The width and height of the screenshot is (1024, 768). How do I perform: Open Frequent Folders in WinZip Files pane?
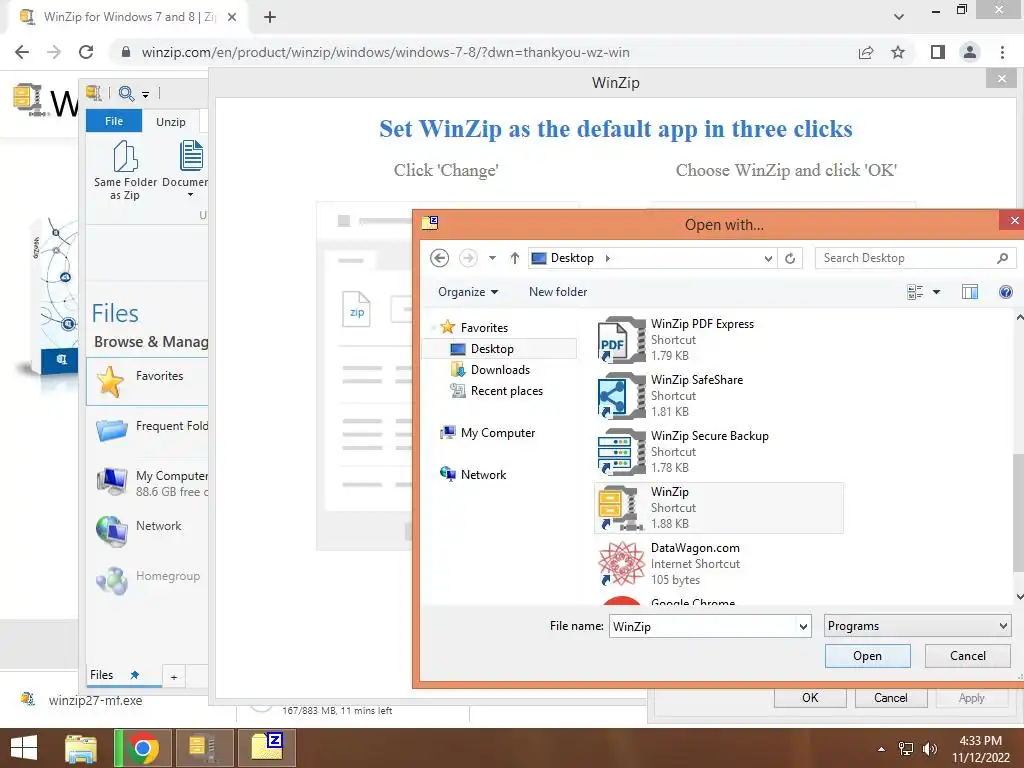click(147, 431)
